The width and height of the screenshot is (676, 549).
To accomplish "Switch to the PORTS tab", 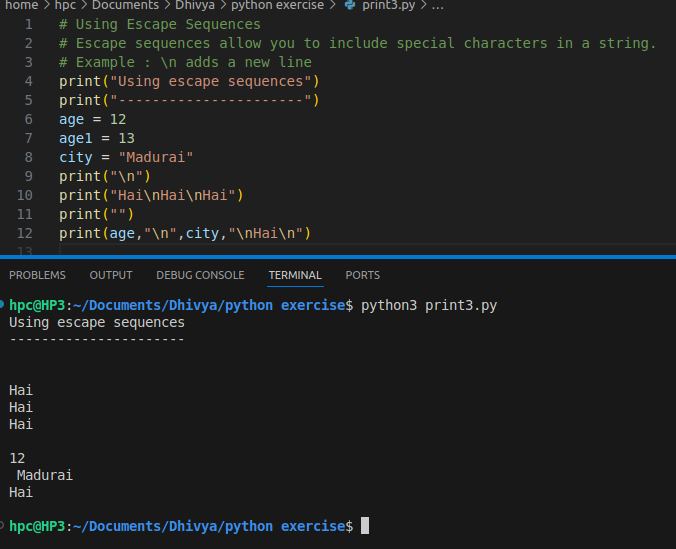I will (362, 275).
